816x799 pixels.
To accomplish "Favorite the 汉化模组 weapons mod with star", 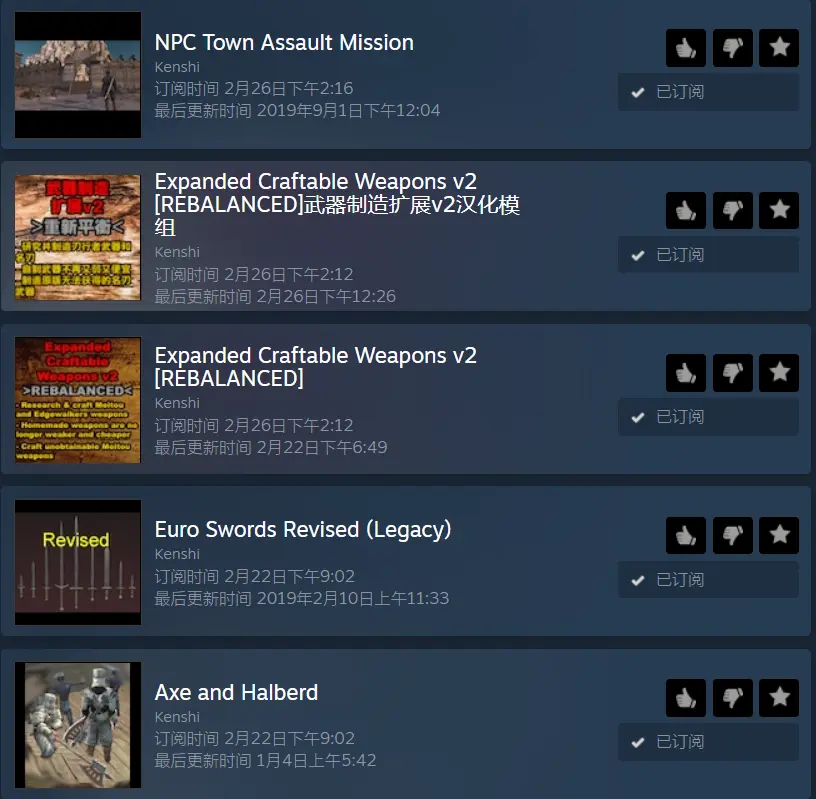I will point(779,210).
